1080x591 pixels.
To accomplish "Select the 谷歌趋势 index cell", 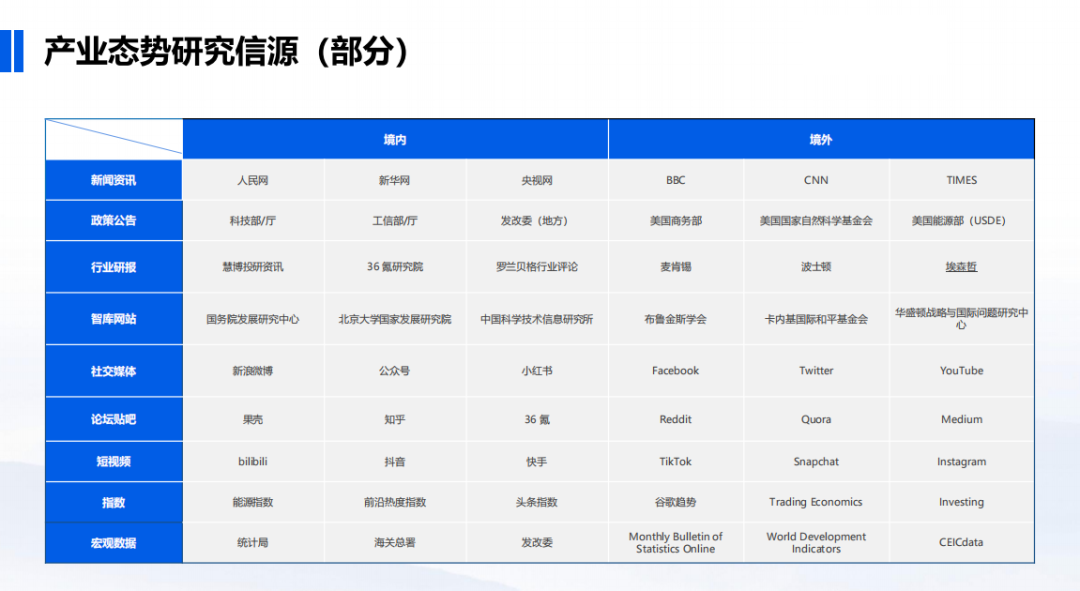I will click(x=676, y=502).
